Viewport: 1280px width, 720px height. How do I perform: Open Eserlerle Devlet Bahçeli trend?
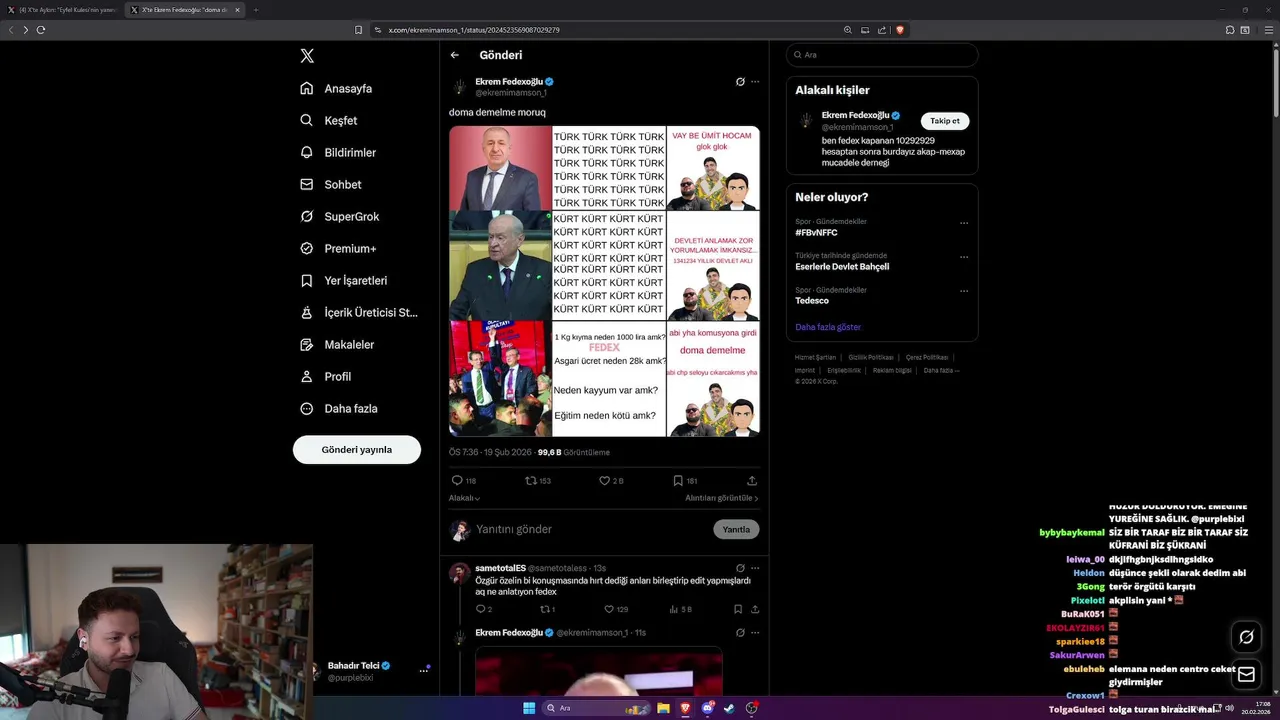(842, 267)
